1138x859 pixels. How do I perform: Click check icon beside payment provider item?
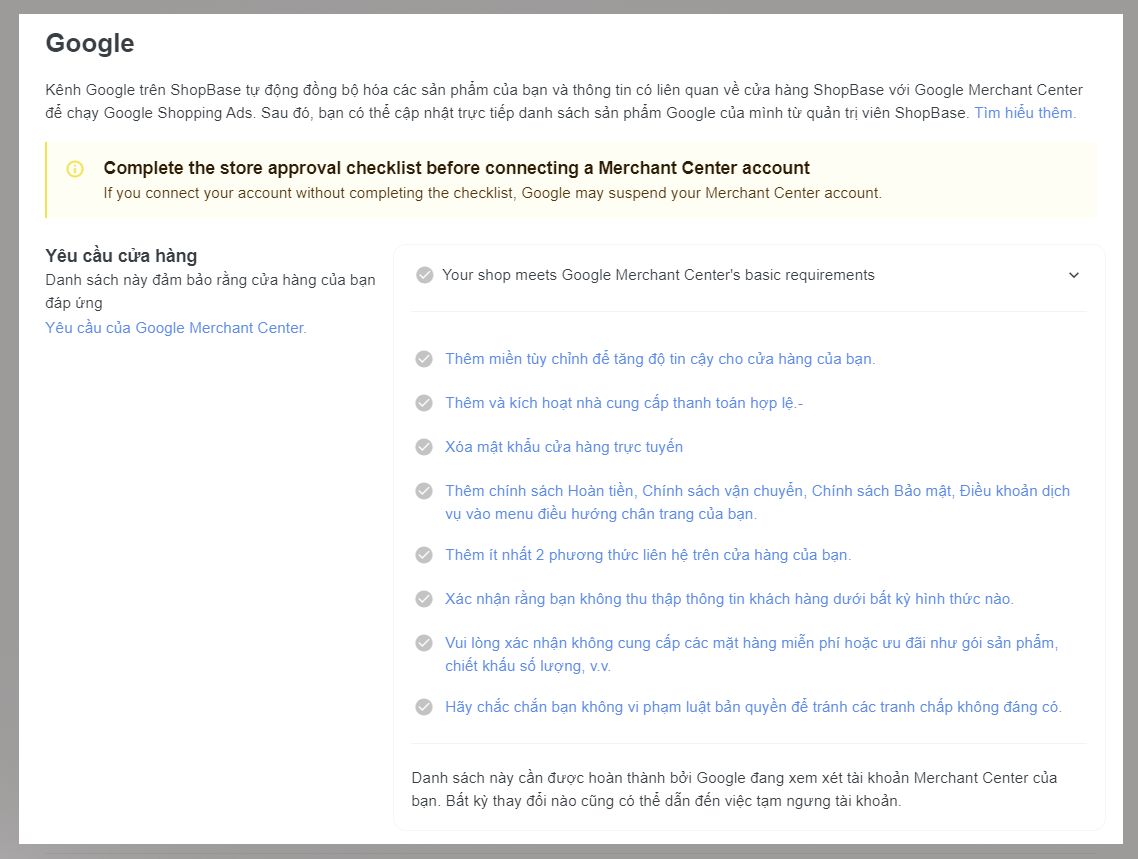tap(424, 403)
